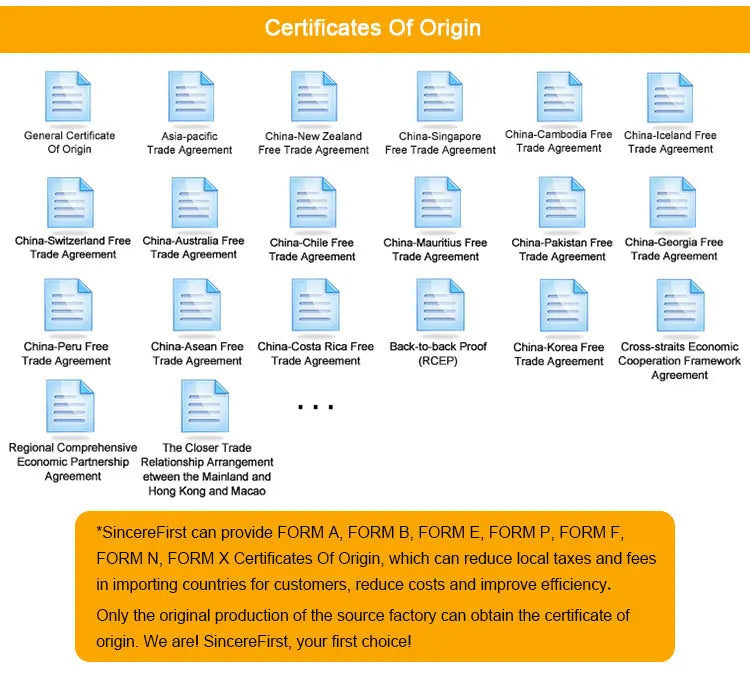Select the China-Asean Free Trade Agreement icon
Viewport: 750px width, 673px height.
tap(197, 305)
